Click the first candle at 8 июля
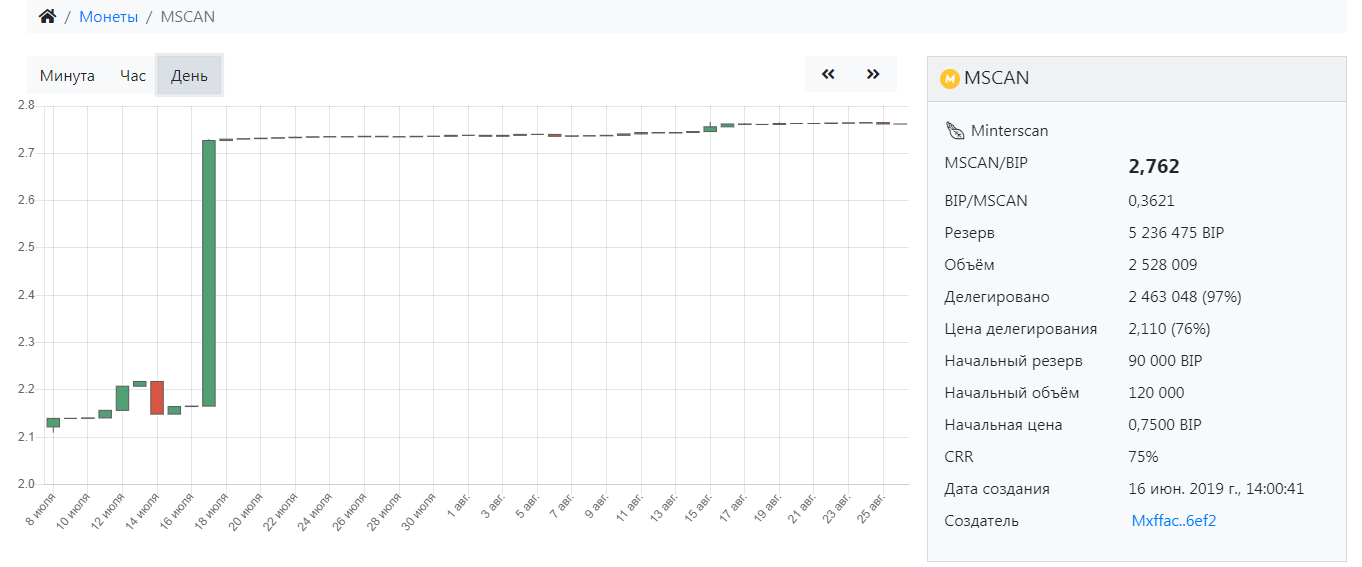This screenshot has height=567, width=1362. (53, 422)
